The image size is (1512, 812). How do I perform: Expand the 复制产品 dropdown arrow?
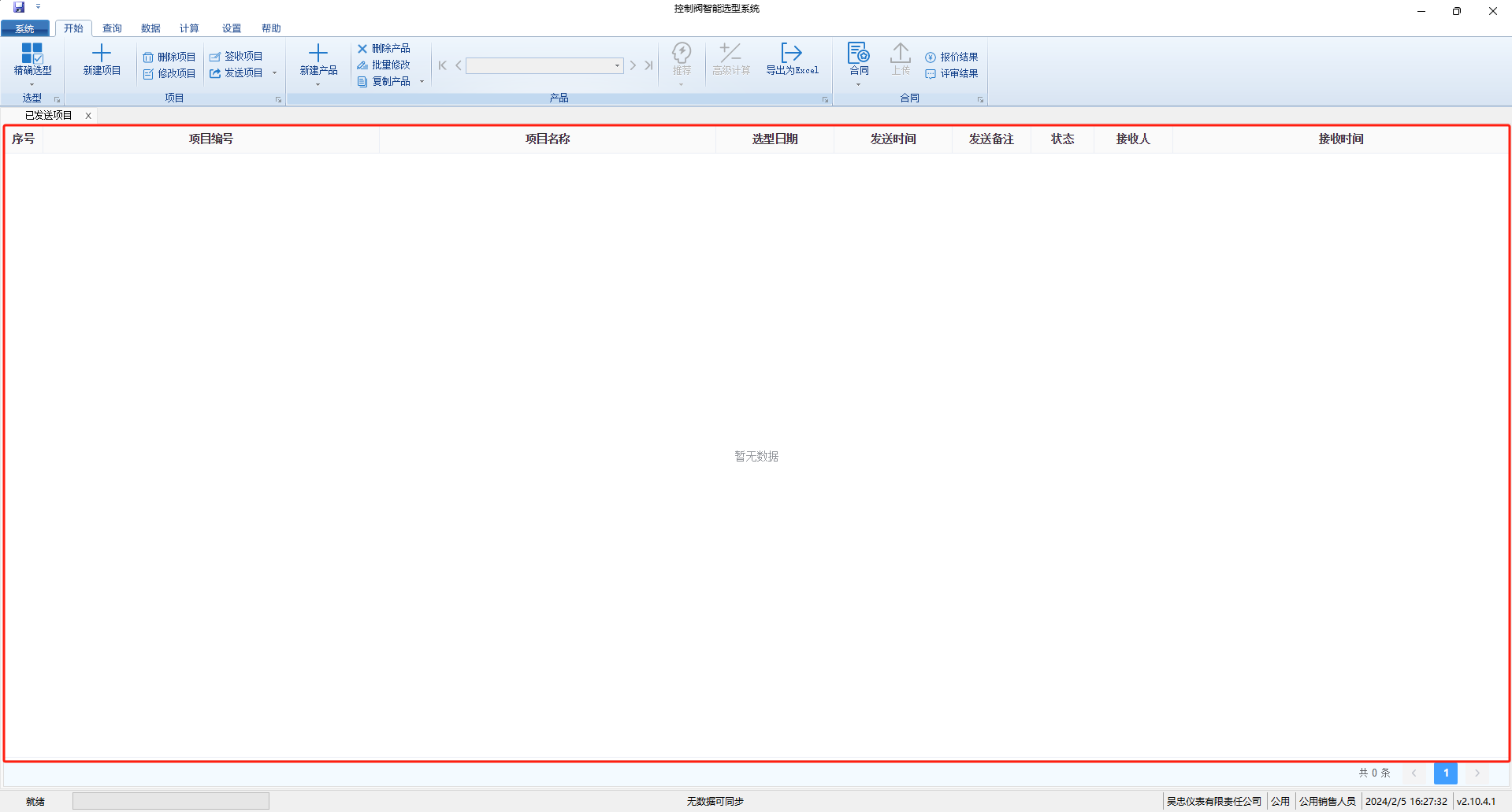click(422, 82)
